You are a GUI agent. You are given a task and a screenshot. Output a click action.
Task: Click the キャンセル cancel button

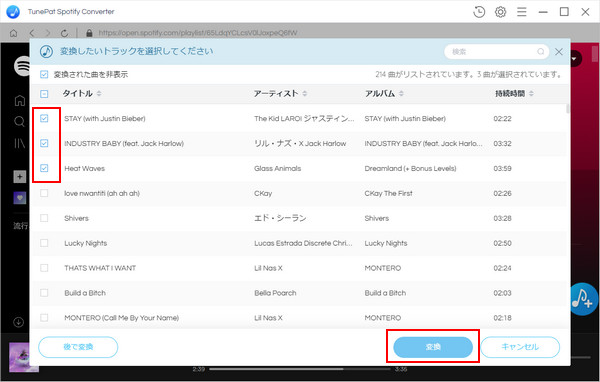coord(520,347)
